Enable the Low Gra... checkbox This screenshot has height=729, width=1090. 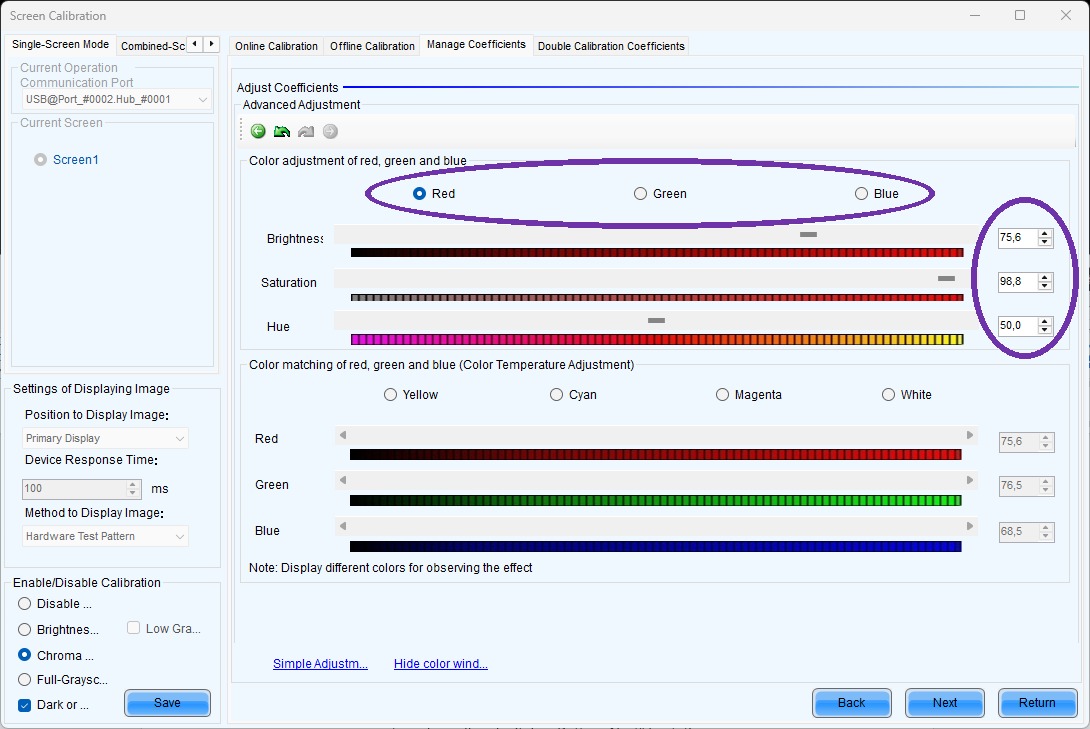pyautogui.click(x=133, y=628)
